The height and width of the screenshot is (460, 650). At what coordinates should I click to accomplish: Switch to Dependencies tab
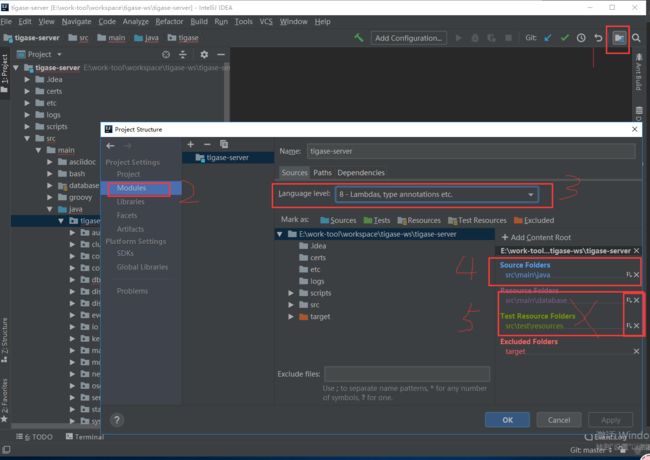coord(361,173)
